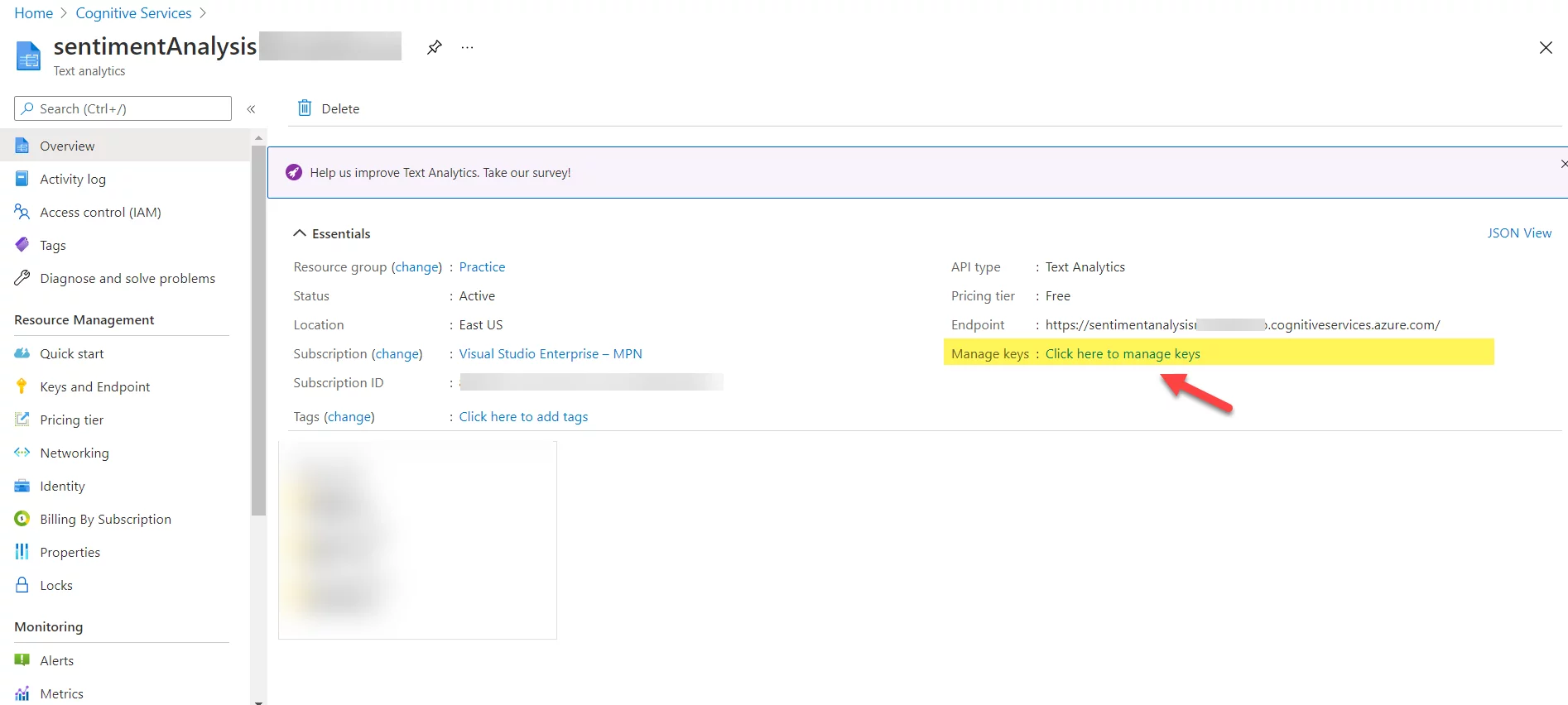
Task: Click the Text Analytics API type value
Action: tap(1085, 266)
